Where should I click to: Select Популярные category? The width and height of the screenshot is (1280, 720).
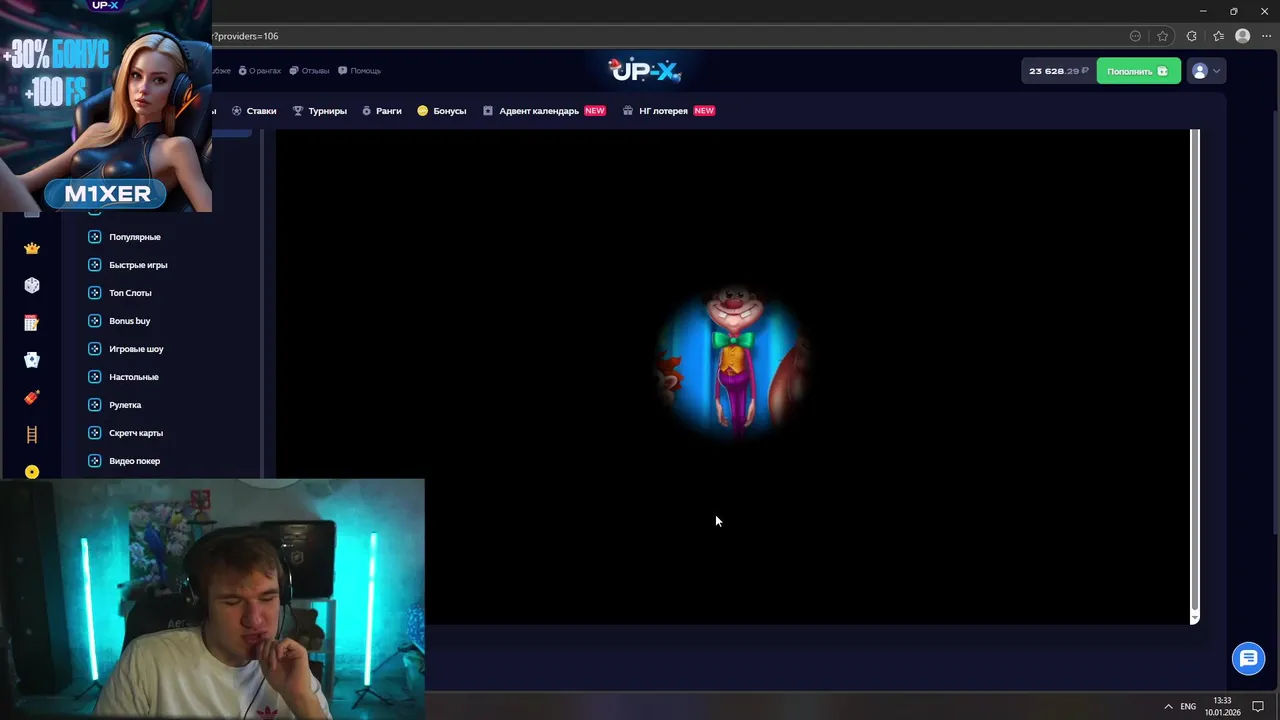(x=135, y=237)
